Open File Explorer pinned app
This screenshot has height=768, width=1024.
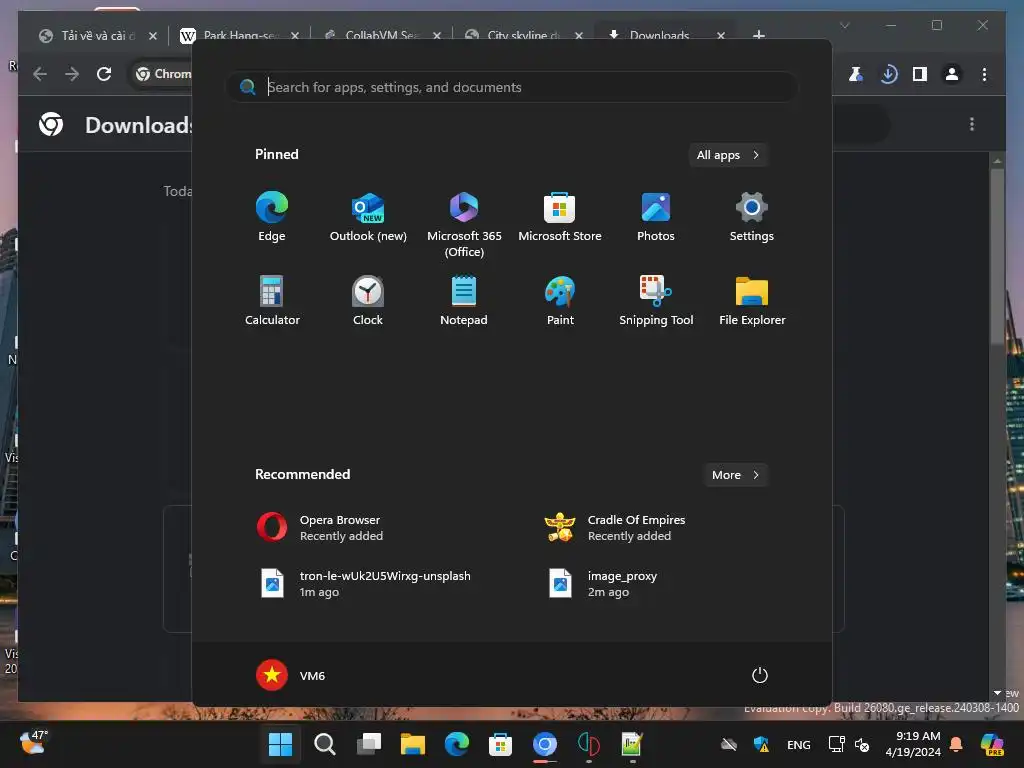752,300
